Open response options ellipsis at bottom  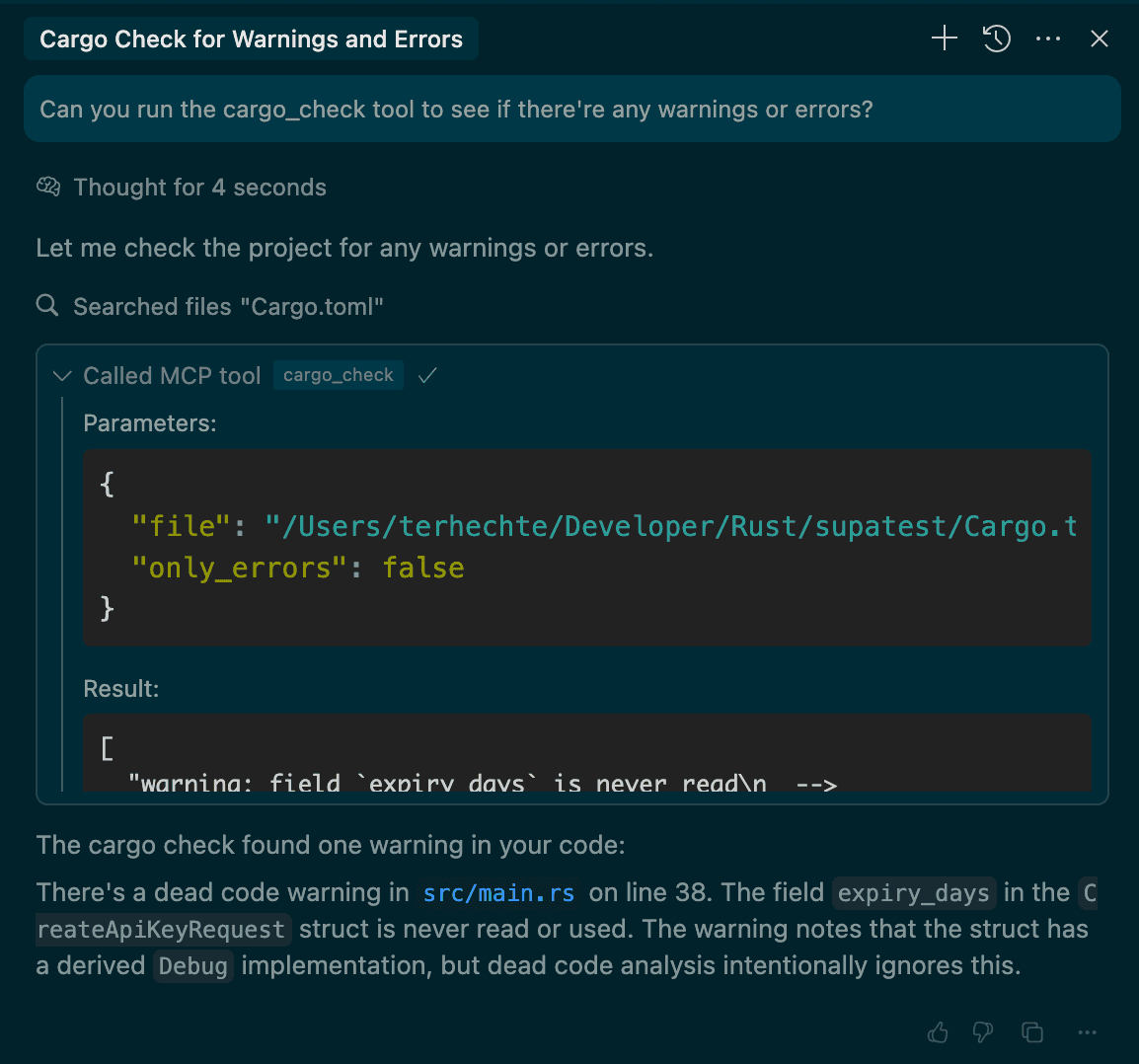[1087, 1032]
